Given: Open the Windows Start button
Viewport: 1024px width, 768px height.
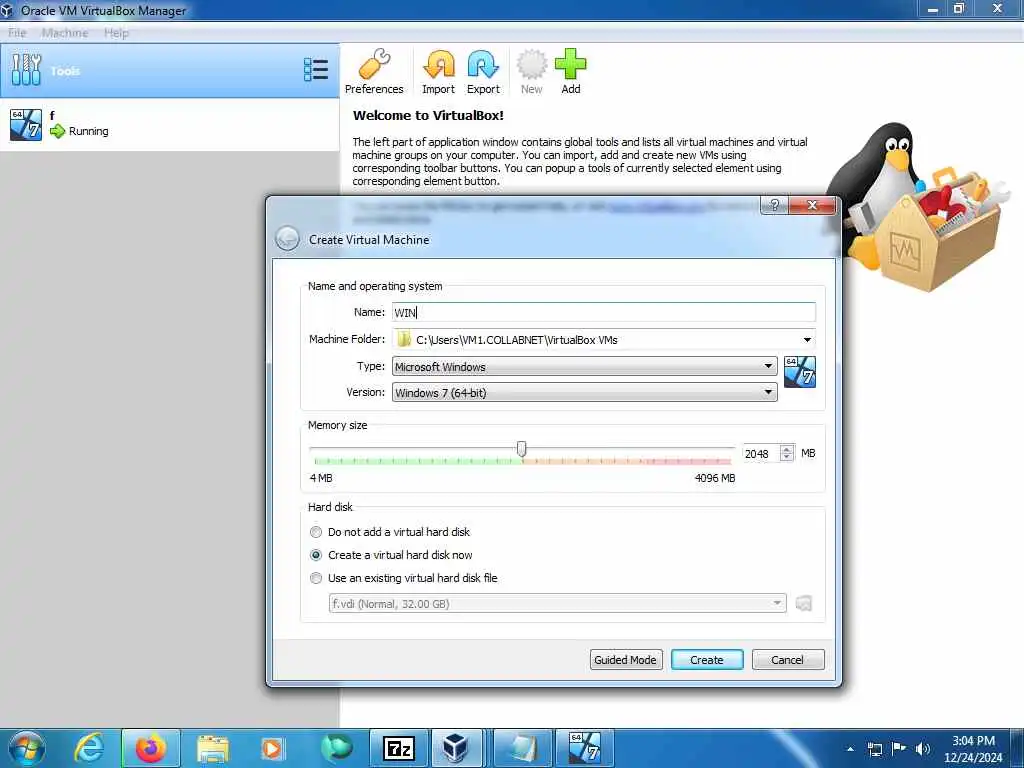Looking at the screenshot, I should 27,748.
